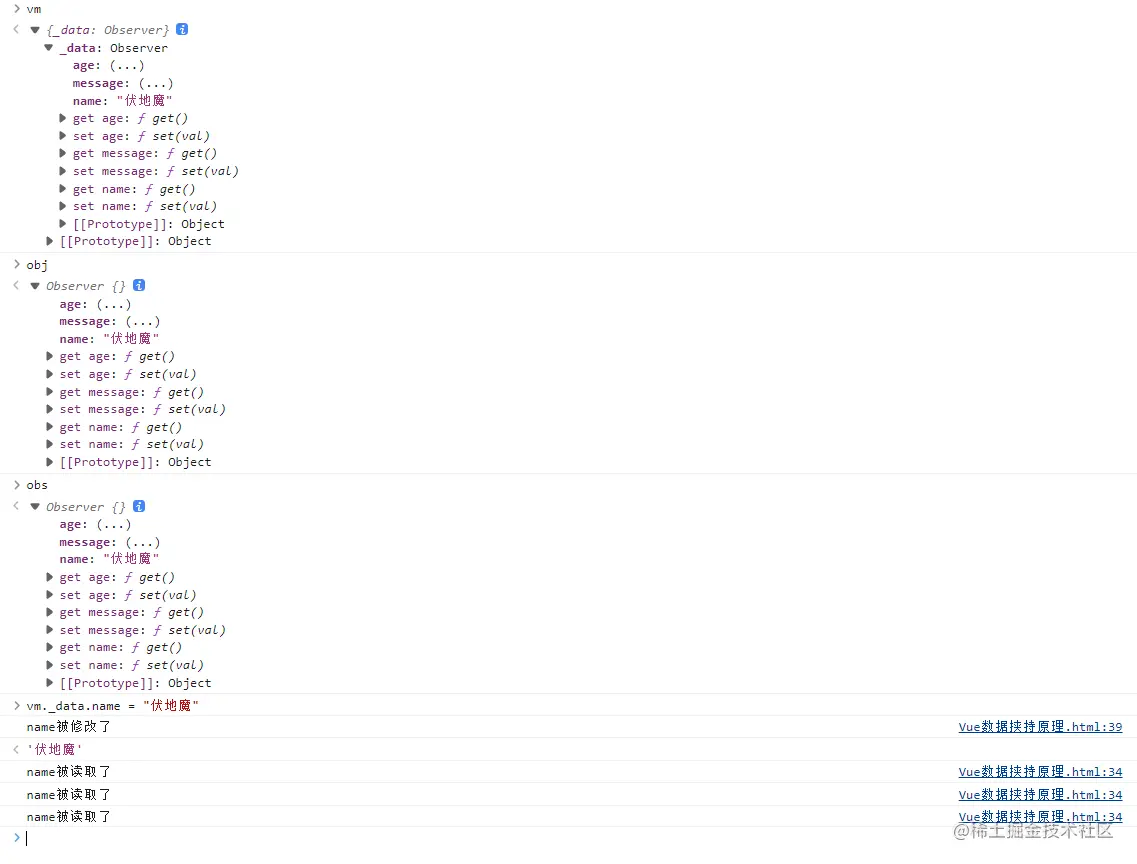Viewport: 1137px width, 864px height.
Task: Expand set message under vm _data
Action: [62, 171]
